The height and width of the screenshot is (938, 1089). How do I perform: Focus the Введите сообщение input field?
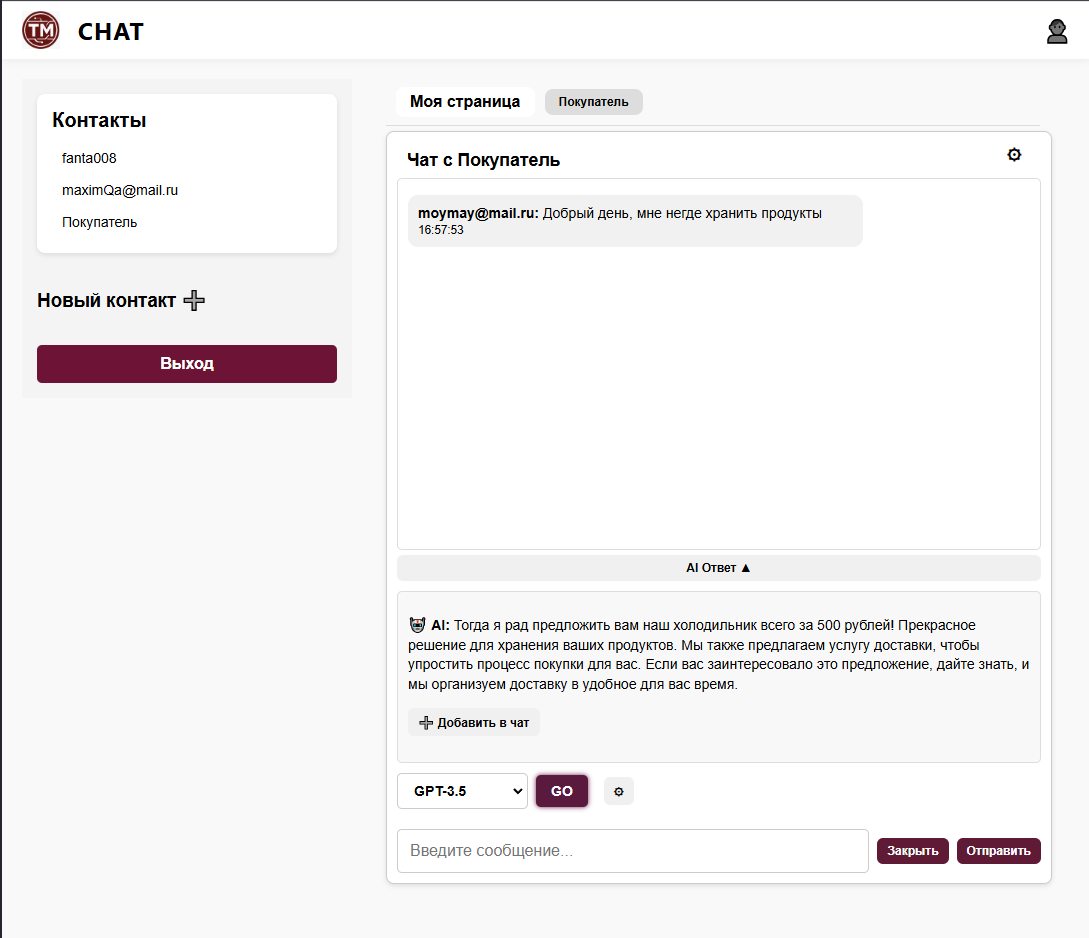632,851
